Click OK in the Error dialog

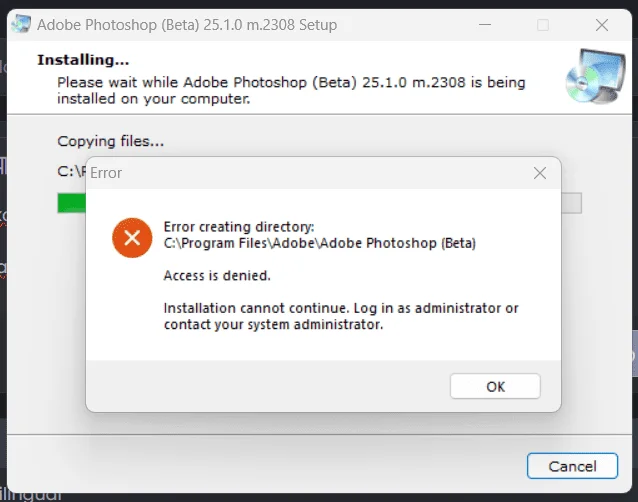pos(495,386)
